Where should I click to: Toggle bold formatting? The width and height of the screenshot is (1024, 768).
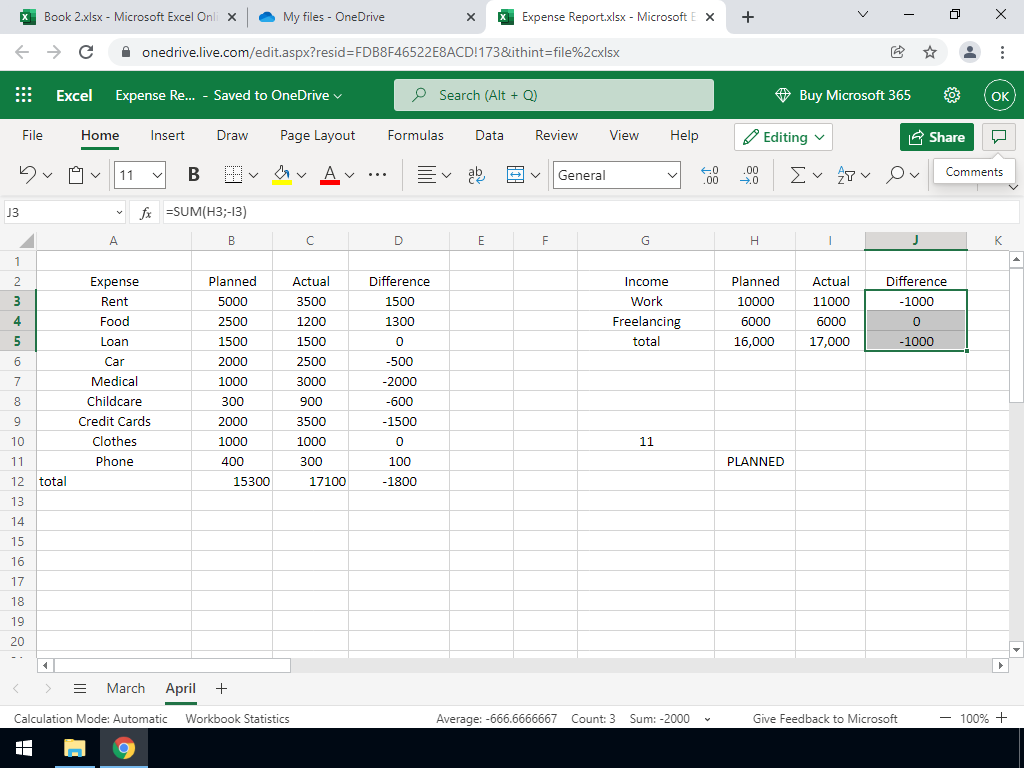(x=193, y=175)
